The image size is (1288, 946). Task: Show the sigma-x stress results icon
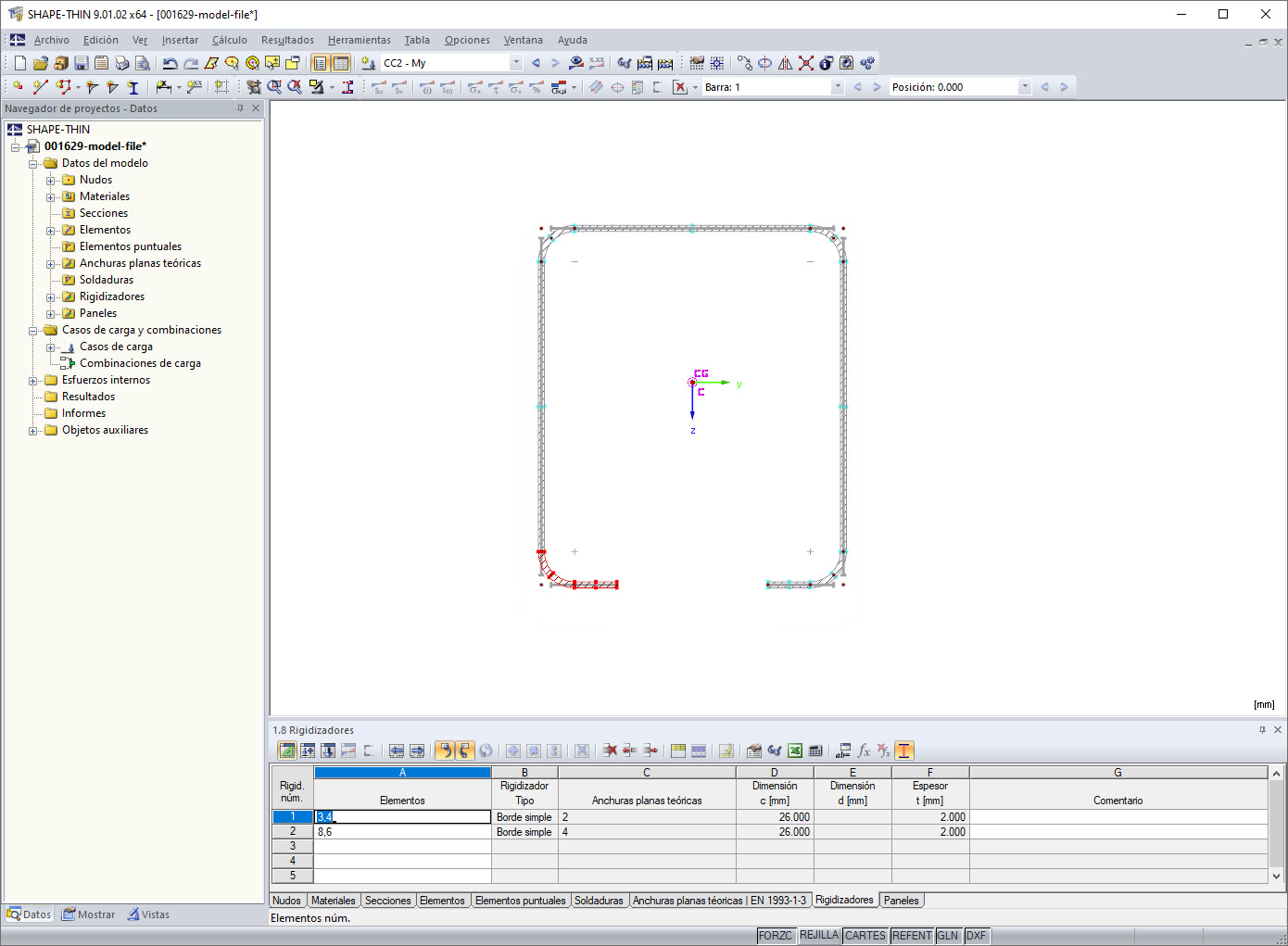[475, 87]
